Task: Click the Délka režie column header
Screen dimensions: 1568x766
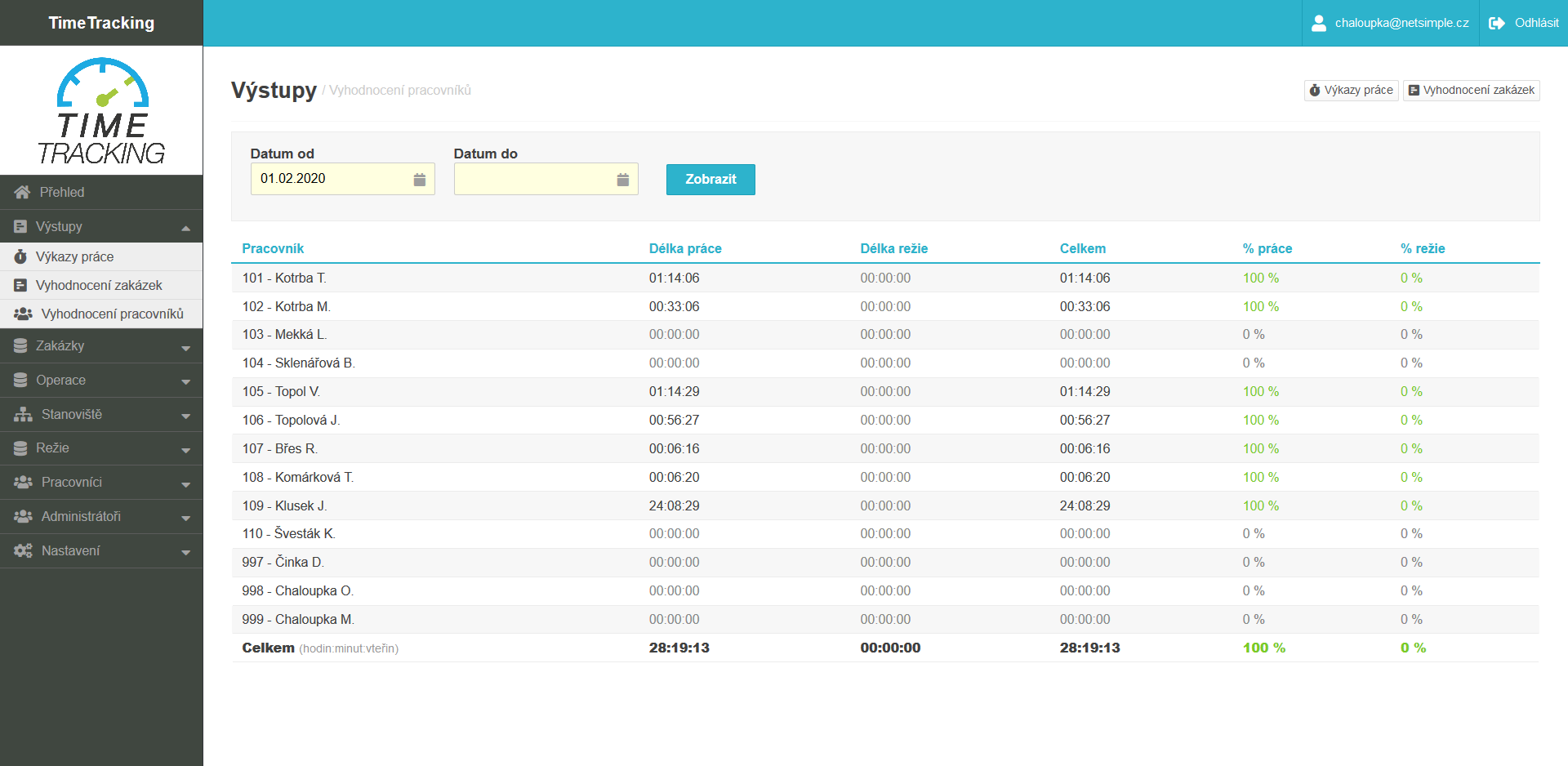Action: [x=893, y=248]
